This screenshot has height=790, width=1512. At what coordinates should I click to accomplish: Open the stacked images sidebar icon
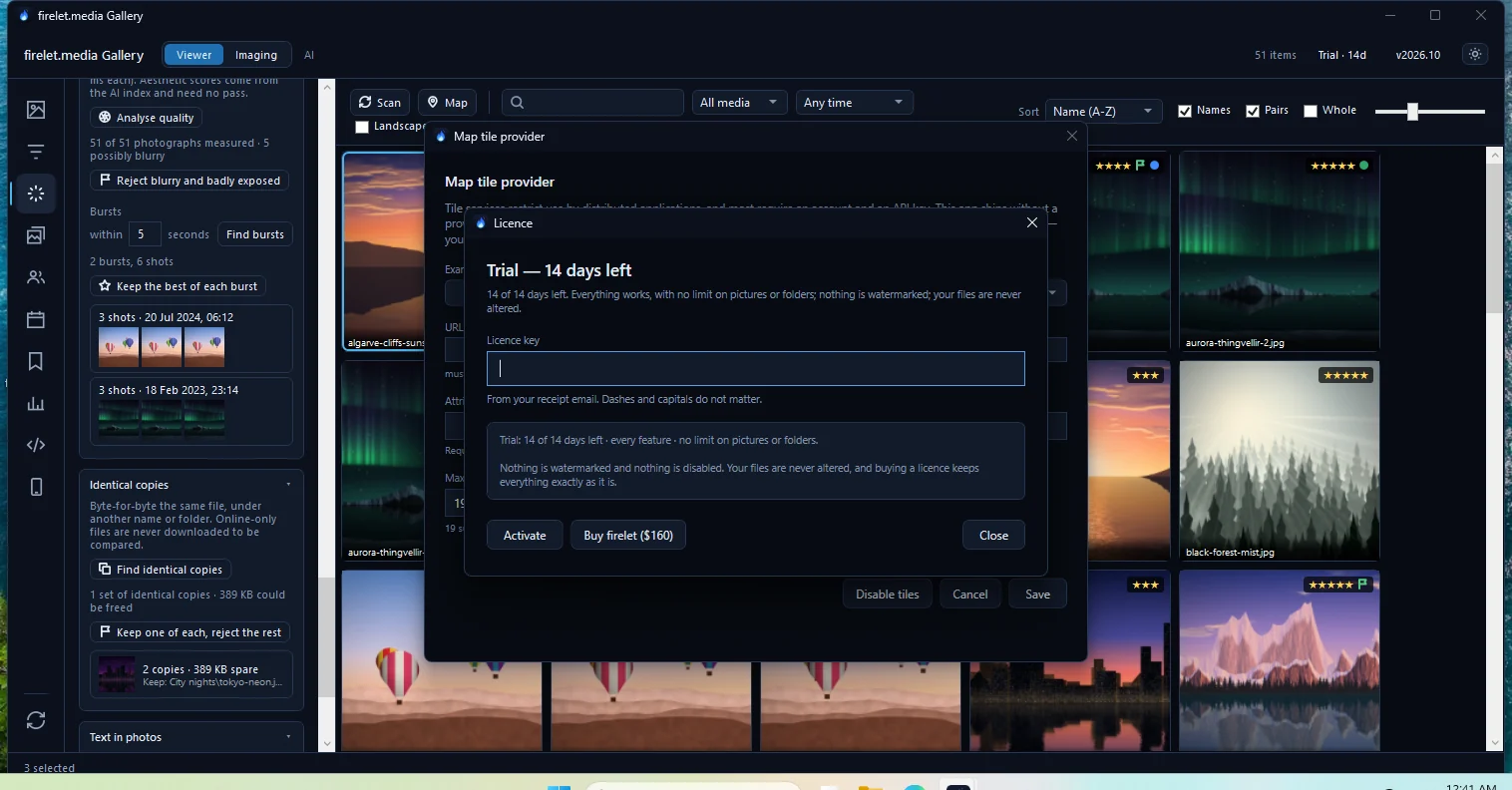(x=36, y=235)
